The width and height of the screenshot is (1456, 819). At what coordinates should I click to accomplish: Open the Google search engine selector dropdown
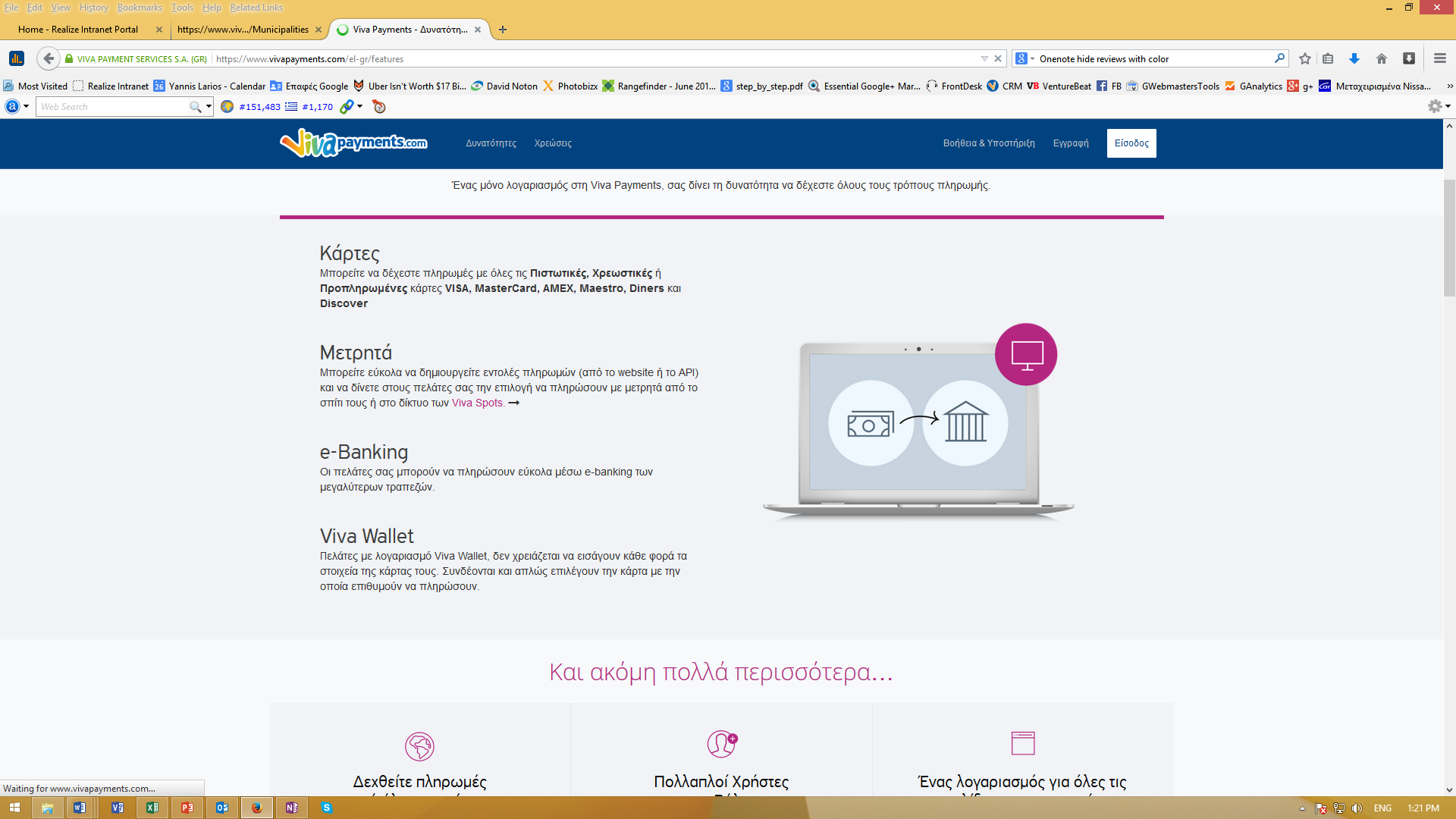click(x=1025, y=58)
